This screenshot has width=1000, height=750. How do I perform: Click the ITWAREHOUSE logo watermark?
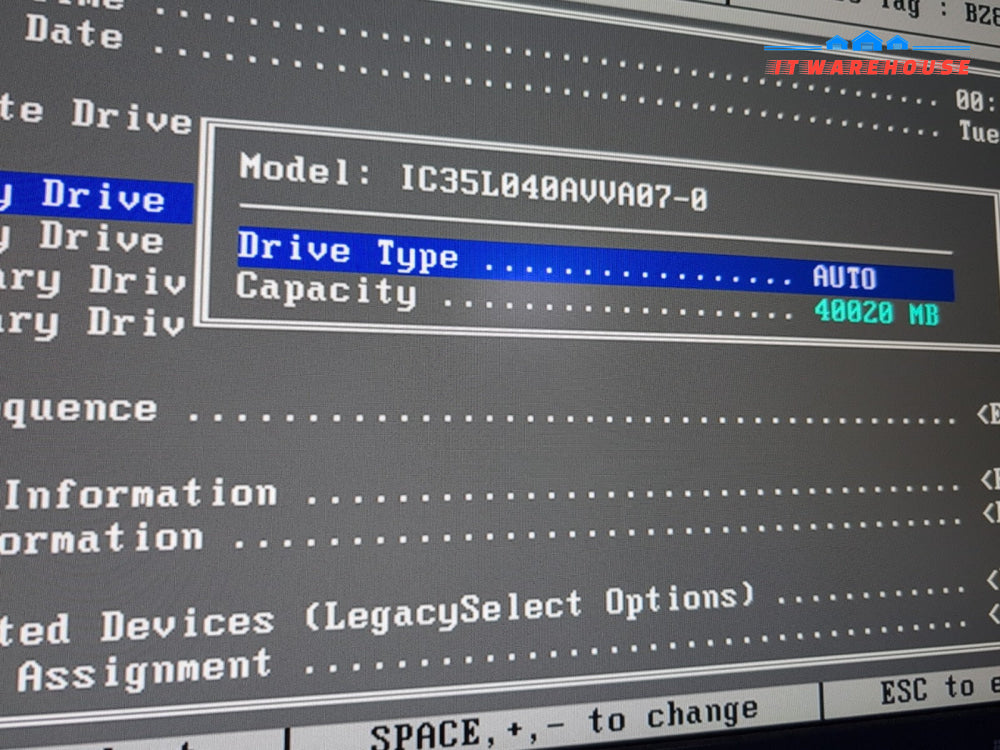868,57
